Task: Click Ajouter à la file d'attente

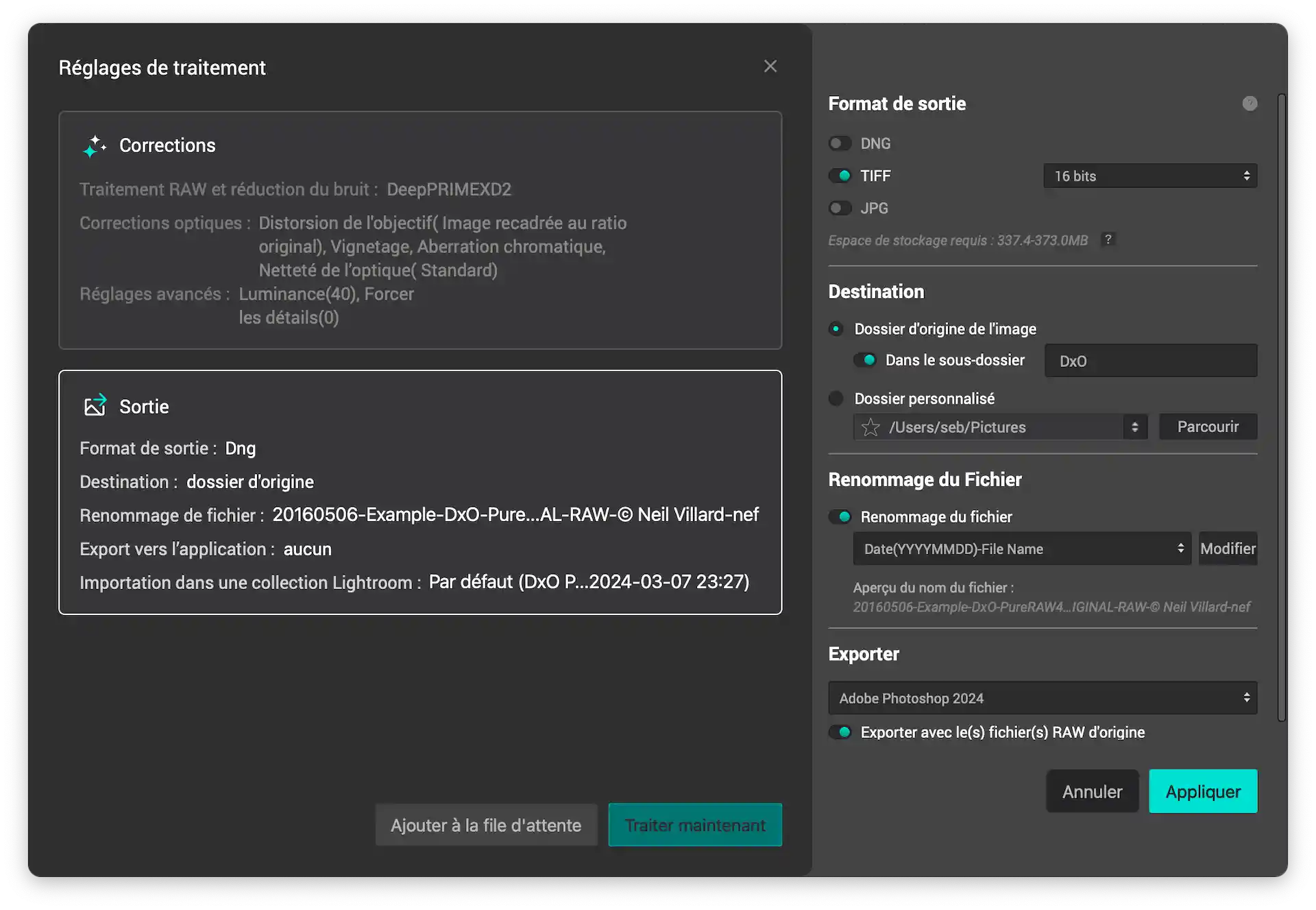Action: click(486, 825)
